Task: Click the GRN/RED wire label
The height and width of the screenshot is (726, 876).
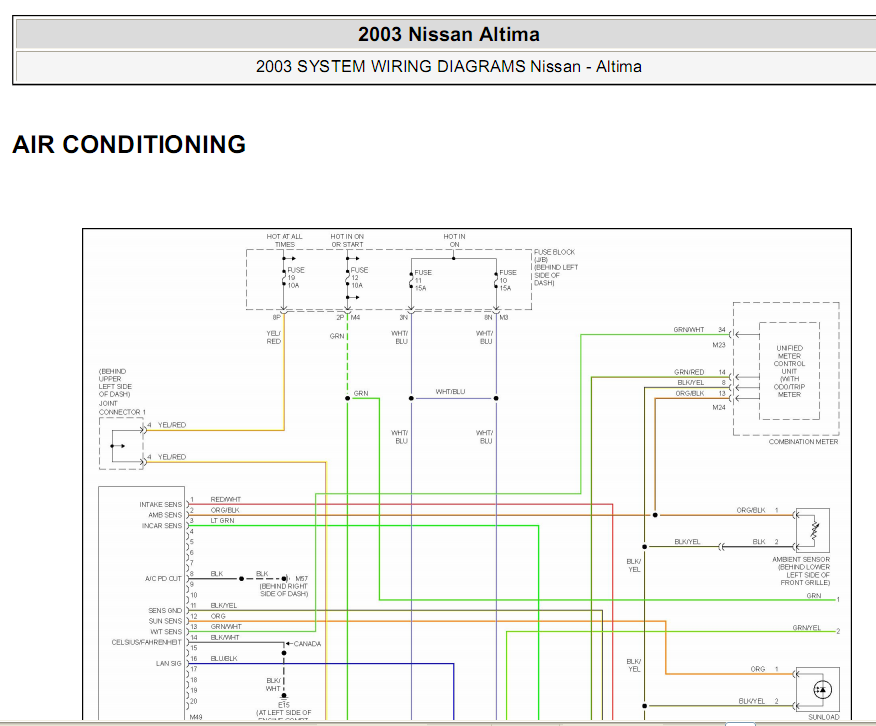Action: click(x=689, y=372)
